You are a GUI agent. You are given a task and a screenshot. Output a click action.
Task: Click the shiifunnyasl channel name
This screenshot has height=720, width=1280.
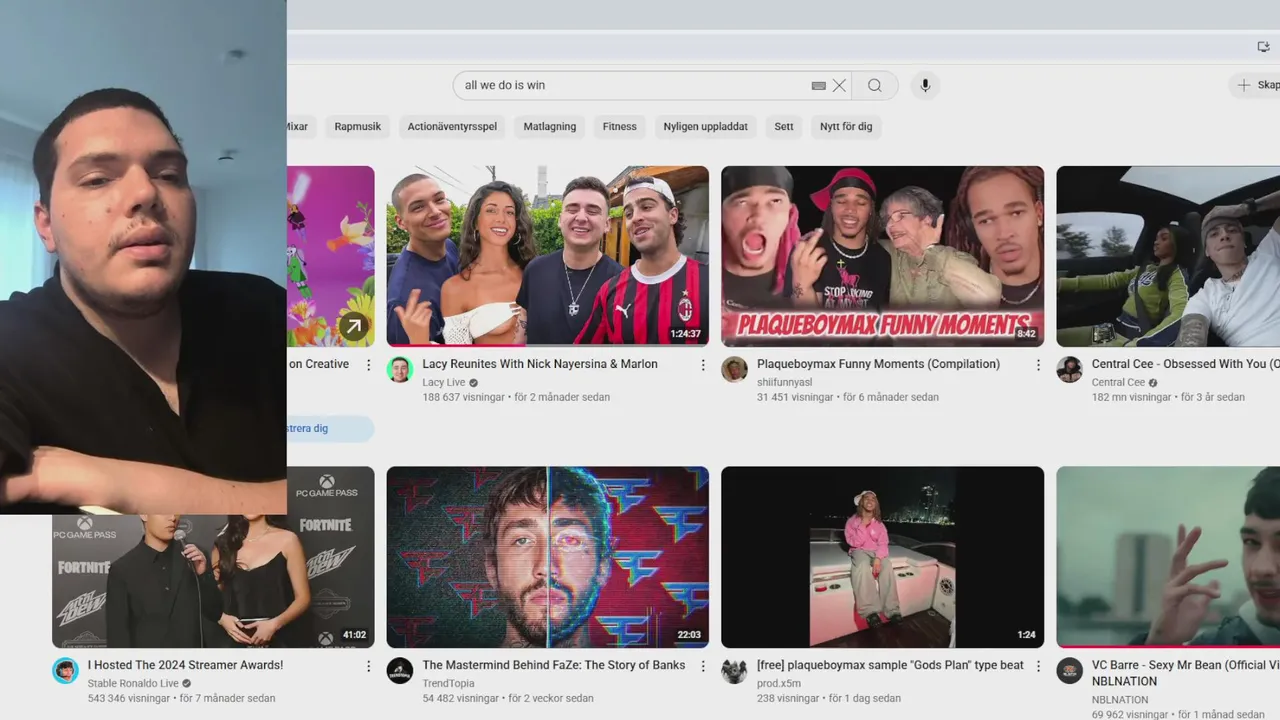785,383
